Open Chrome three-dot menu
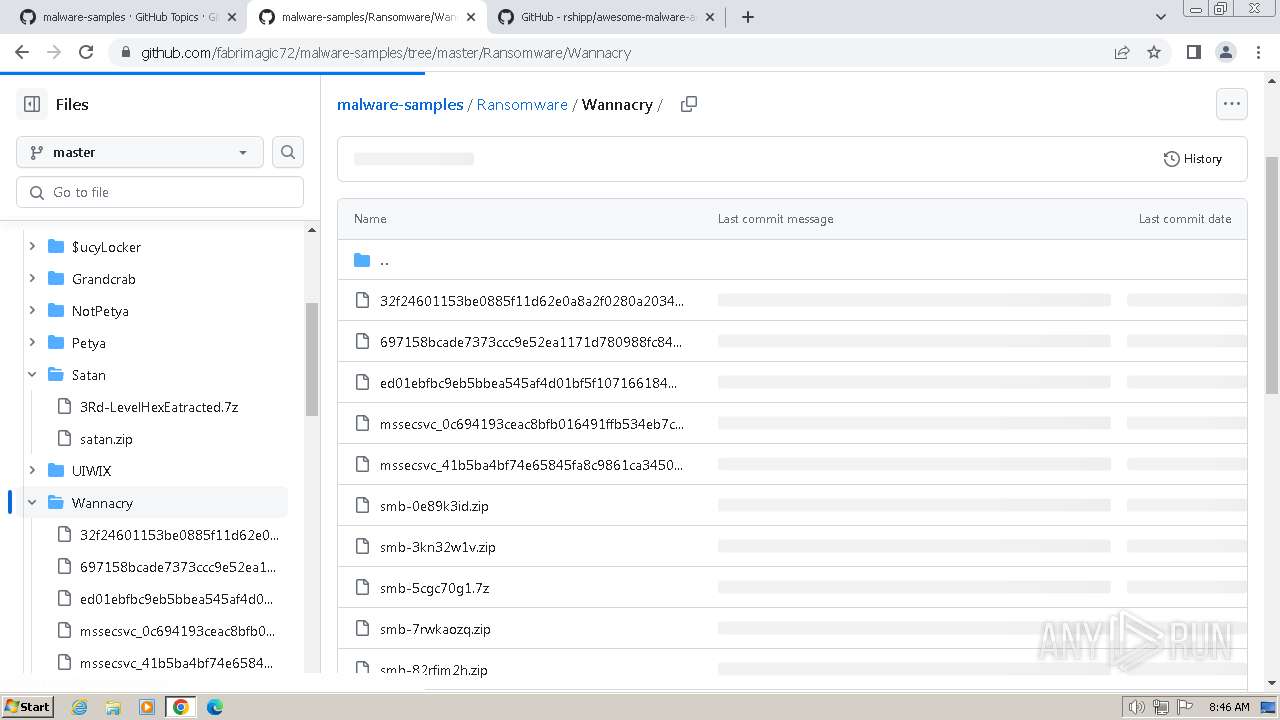Image resolution: width=1280 pixels, height=720 pixels. tap(1257, 52)
